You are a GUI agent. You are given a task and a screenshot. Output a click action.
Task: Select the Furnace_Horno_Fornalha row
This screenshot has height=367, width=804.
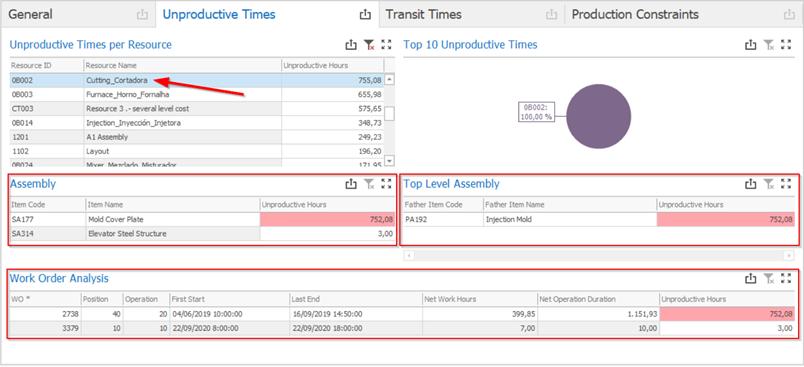[x=197, y=95]
